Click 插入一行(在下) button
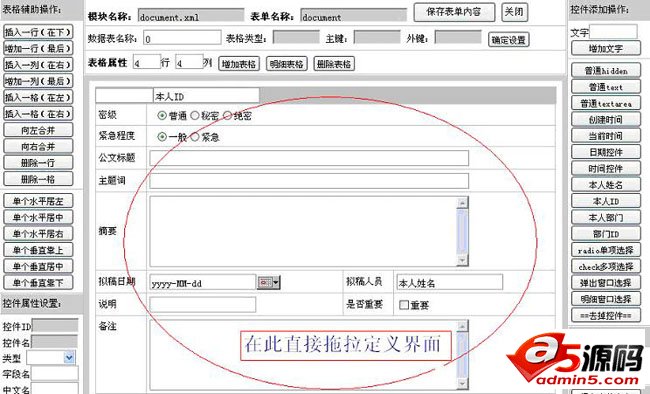Viewport: 650px width, 394px height. point(38,32)
